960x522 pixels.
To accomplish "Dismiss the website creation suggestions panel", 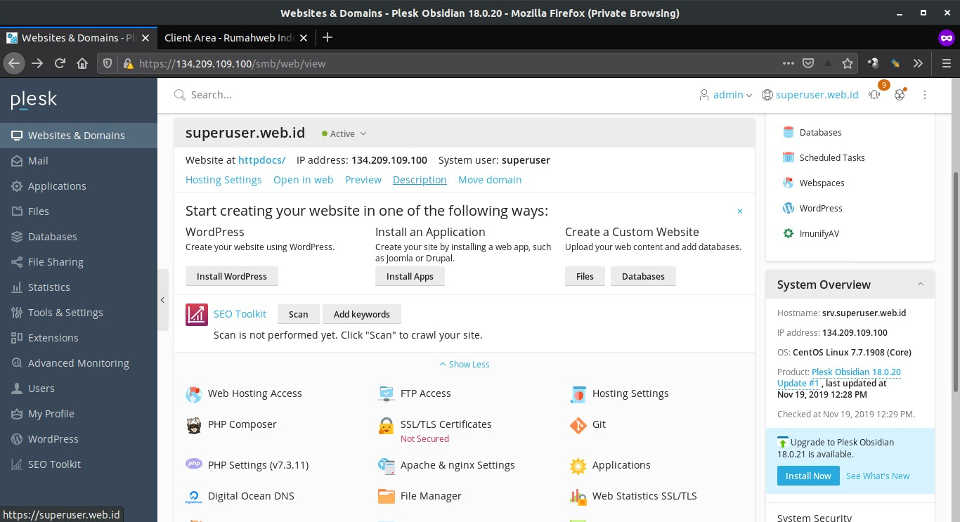I will [x=740, y=211].
